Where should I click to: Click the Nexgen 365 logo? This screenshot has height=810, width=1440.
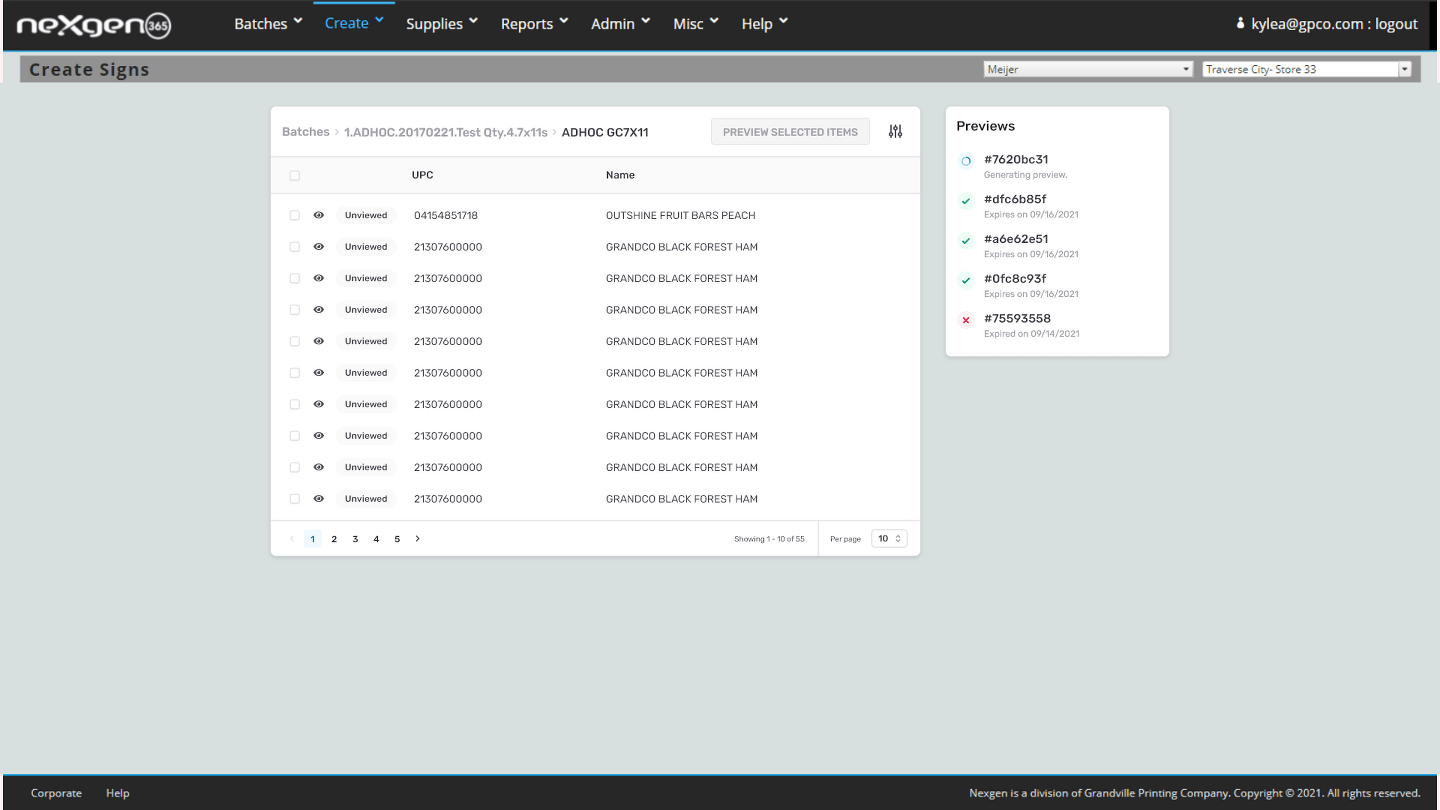point(94,25)
